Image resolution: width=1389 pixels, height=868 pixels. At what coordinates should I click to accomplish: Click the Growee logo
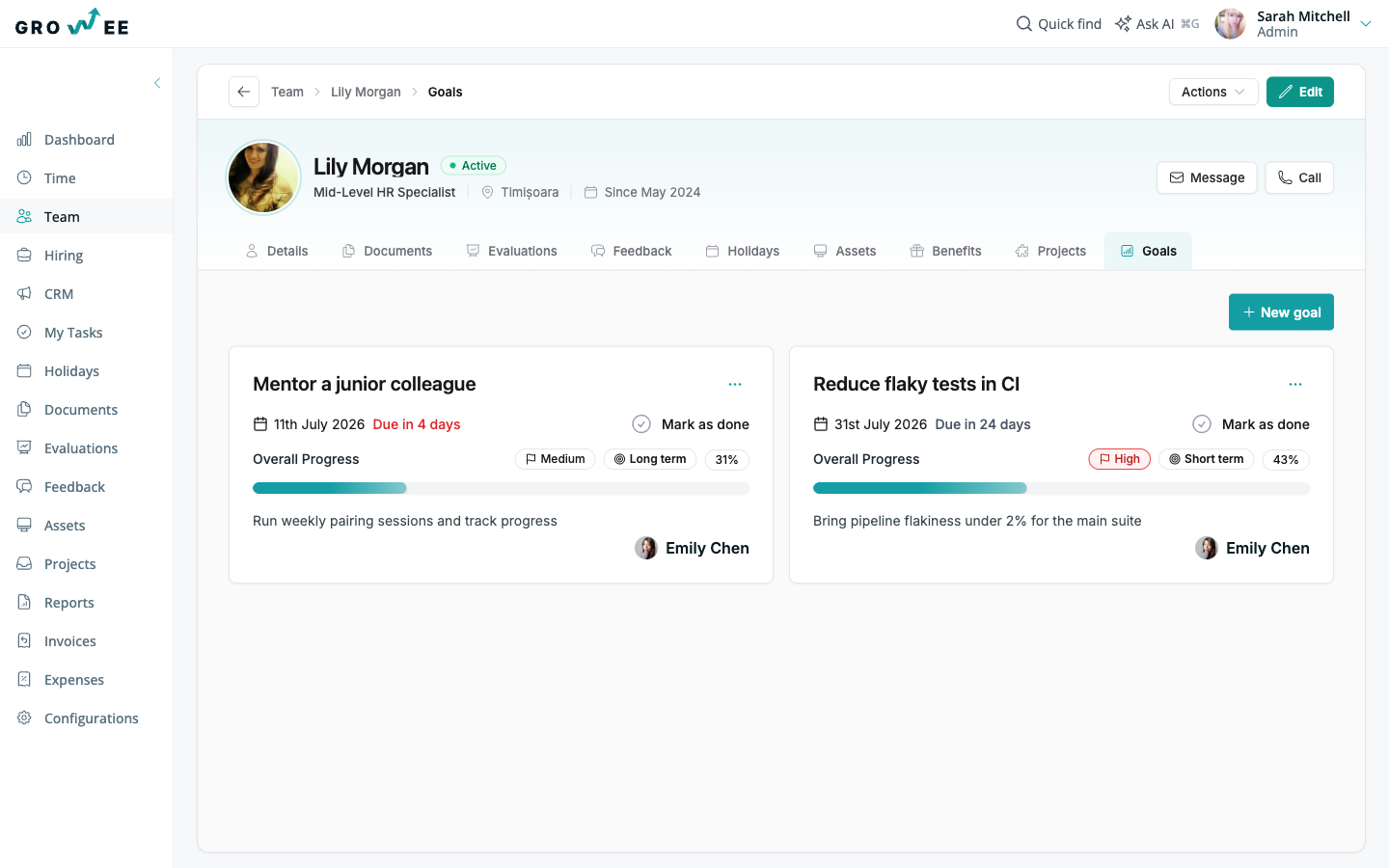(x=72, y=23)
